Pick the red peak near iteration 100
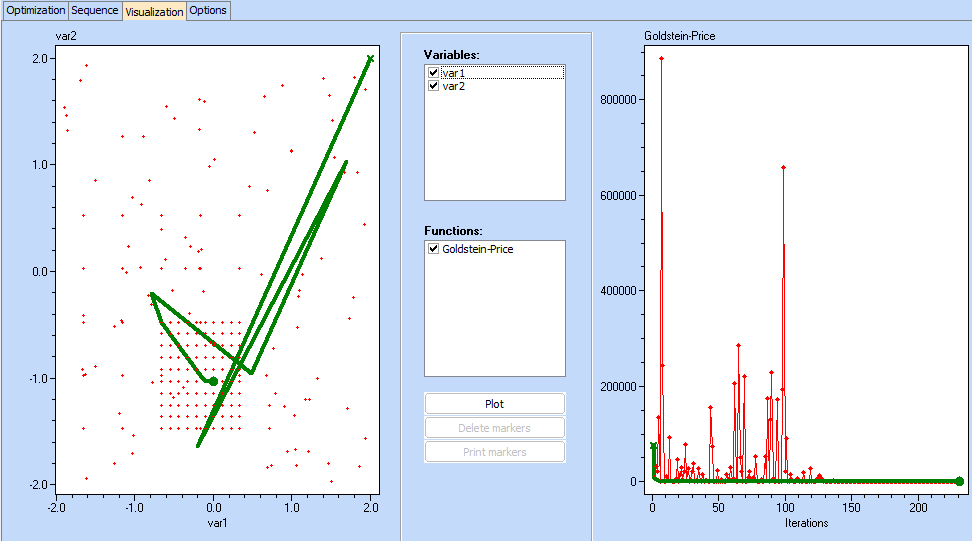 click(x=783, y=167)
